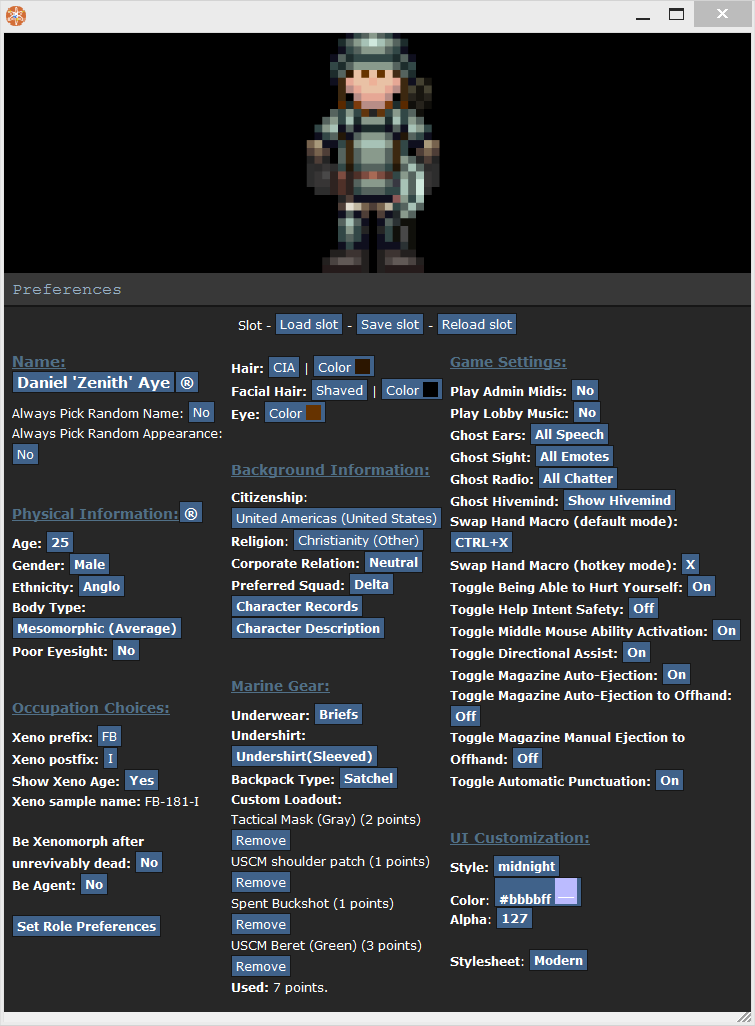This screenshot has width=755, height=1026.
Task: Toggle Play Lobby Music
Action: (587, 413)
